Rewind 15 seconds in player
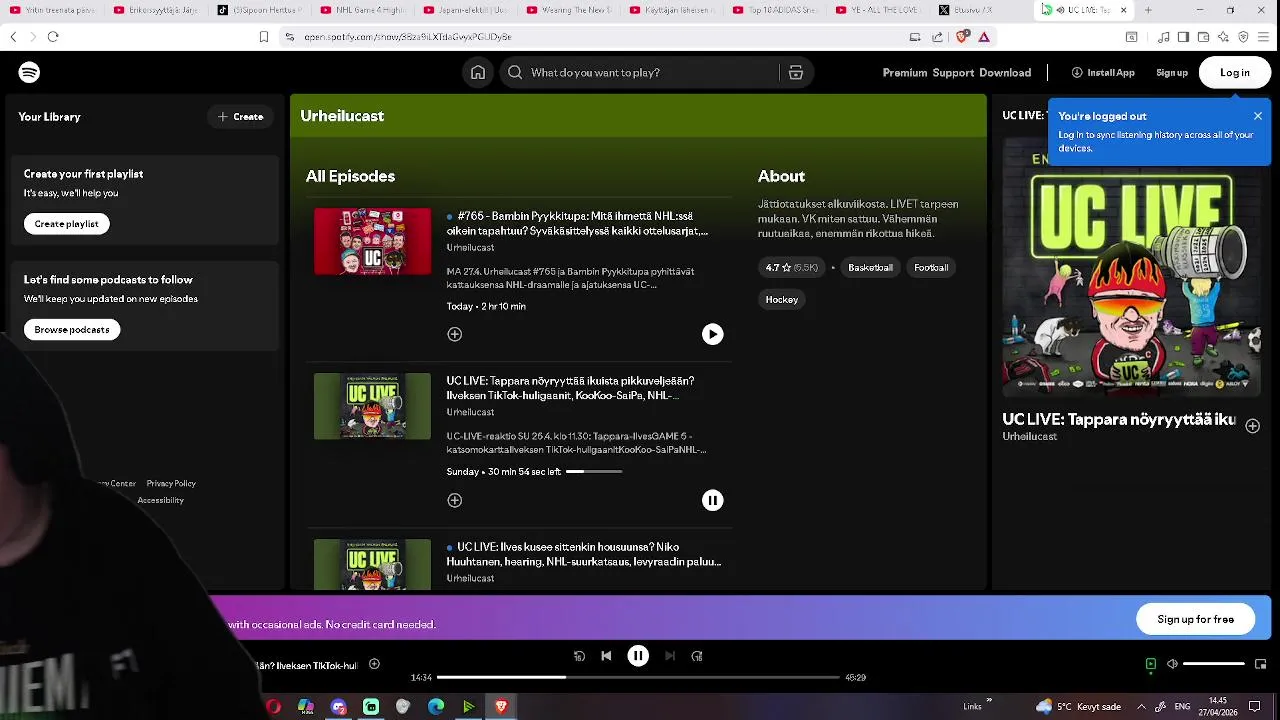This screenshot has height=720, width=1280. [x=579, y=656]
